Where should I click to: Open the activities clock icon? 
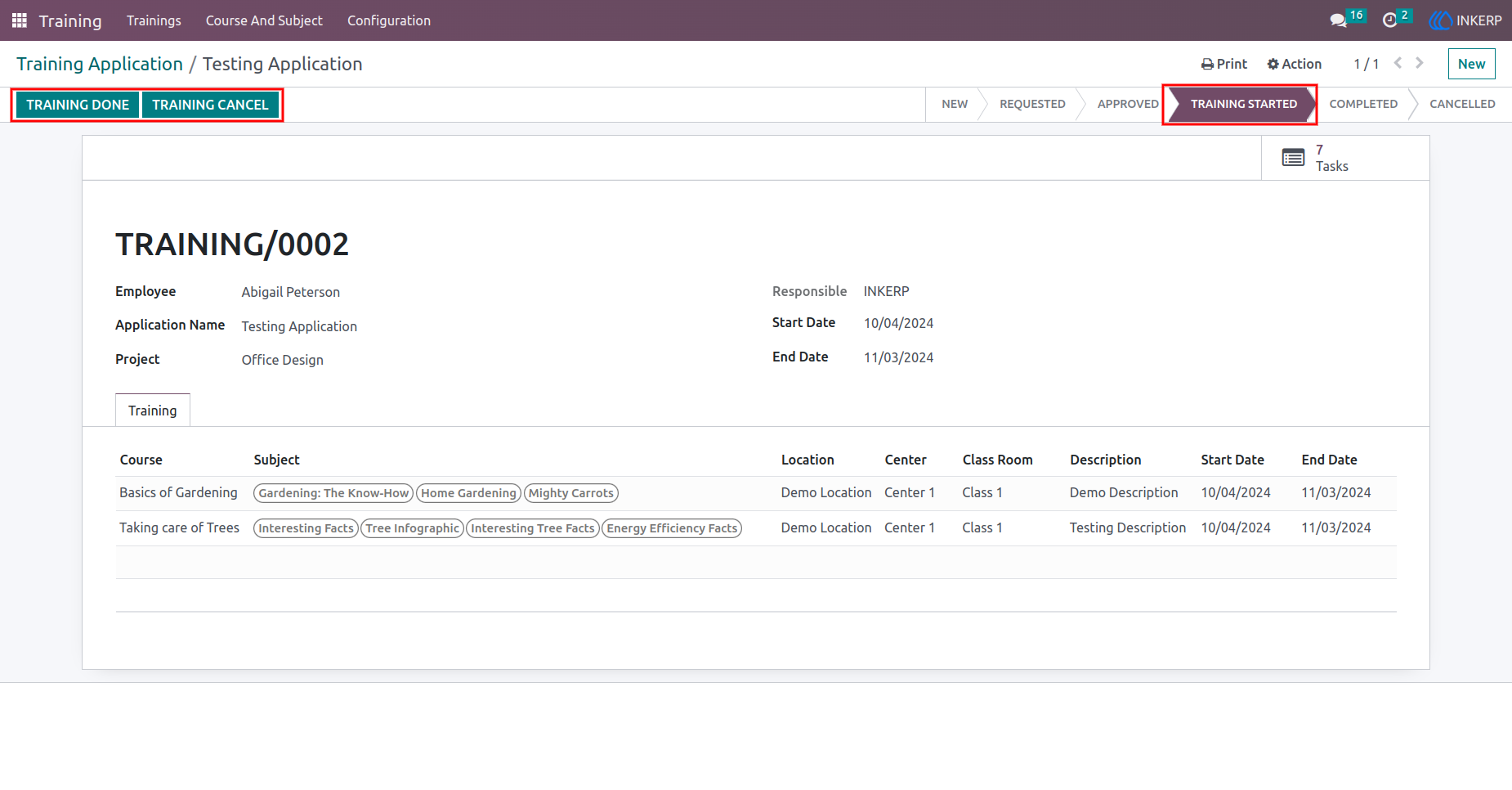[x=1389, y=20]
